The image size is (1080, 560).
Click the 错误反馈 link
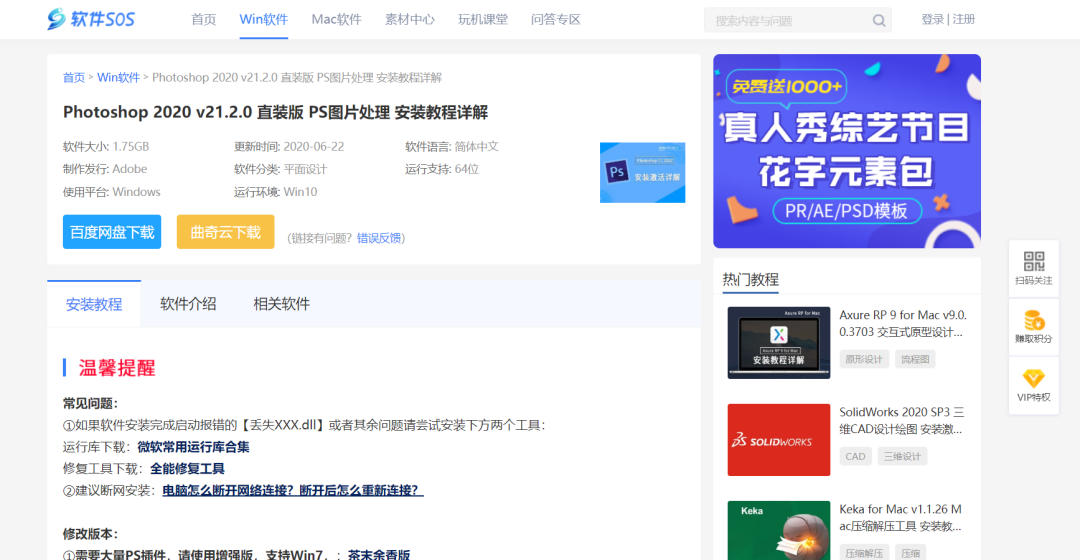coord(380,238)
